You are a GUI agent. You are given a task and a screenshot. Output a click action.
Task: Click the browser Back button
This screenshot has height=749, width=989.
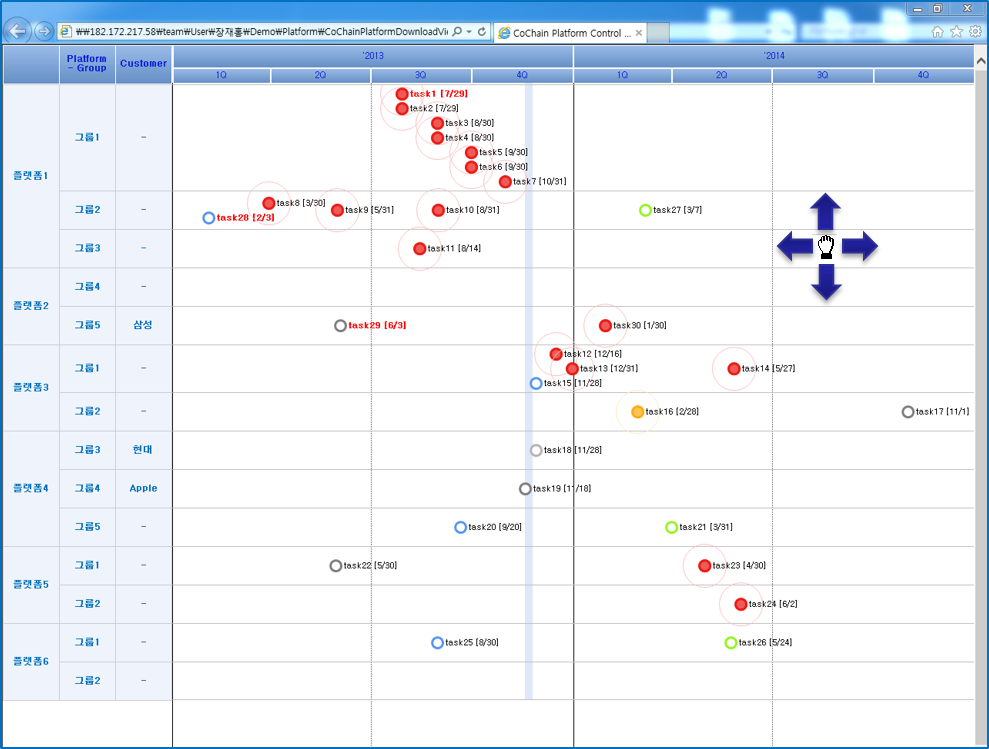point(17,32)
